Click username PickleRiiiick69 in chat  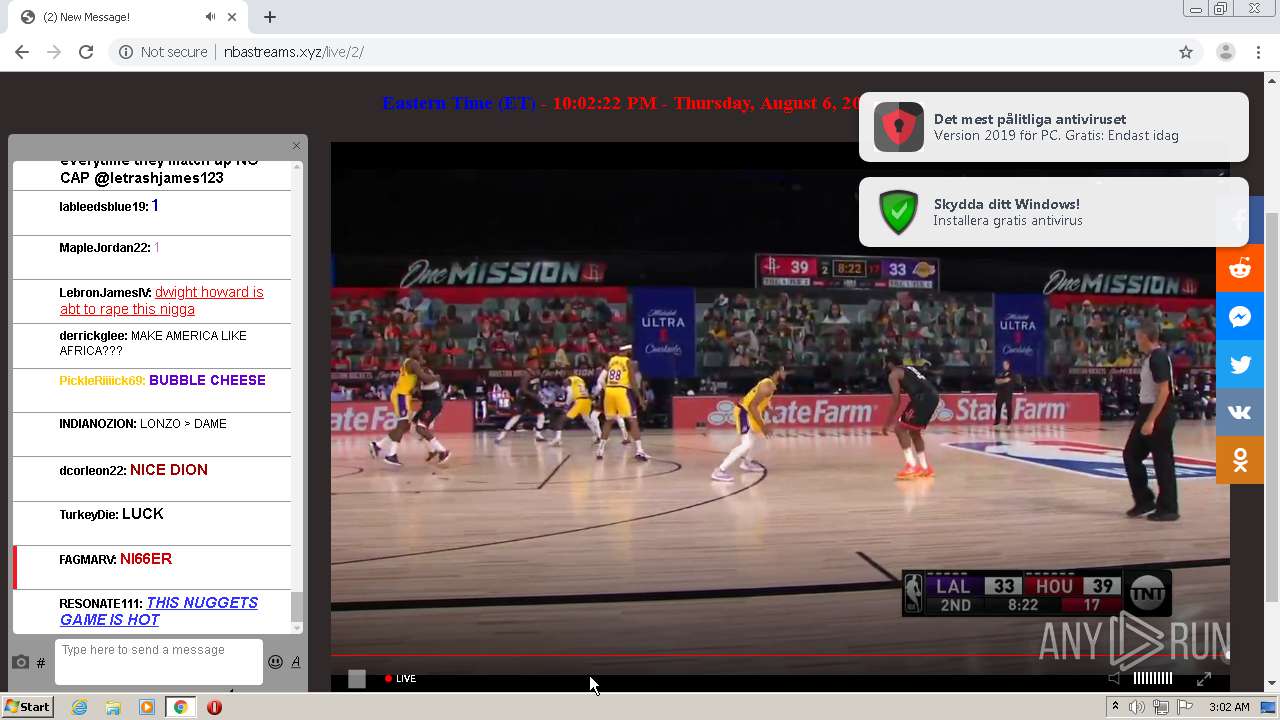[x=102, y=381]
